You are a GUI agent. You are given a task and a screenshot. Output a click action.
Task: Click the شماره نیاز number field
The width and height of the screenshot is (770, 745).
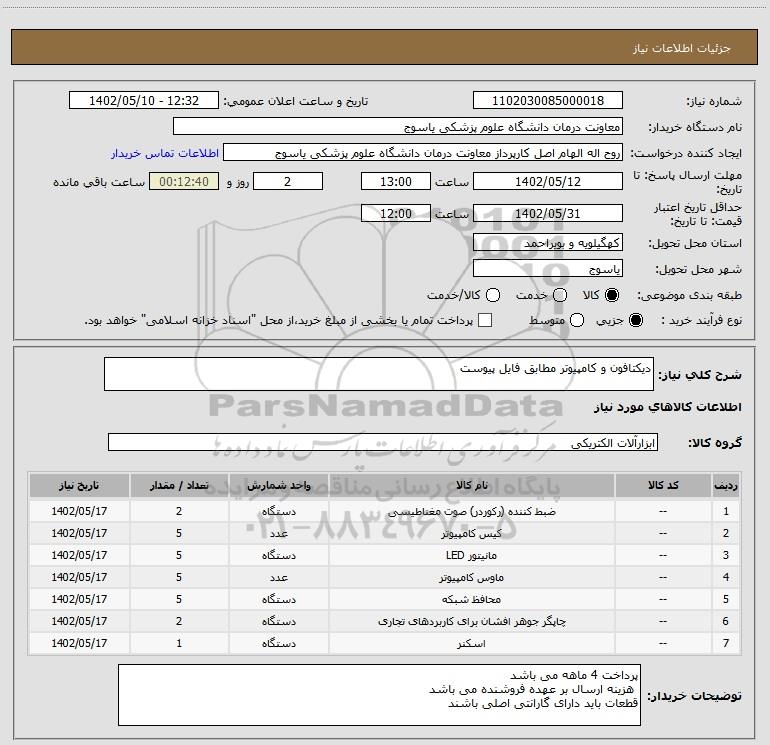pos(548,100)
